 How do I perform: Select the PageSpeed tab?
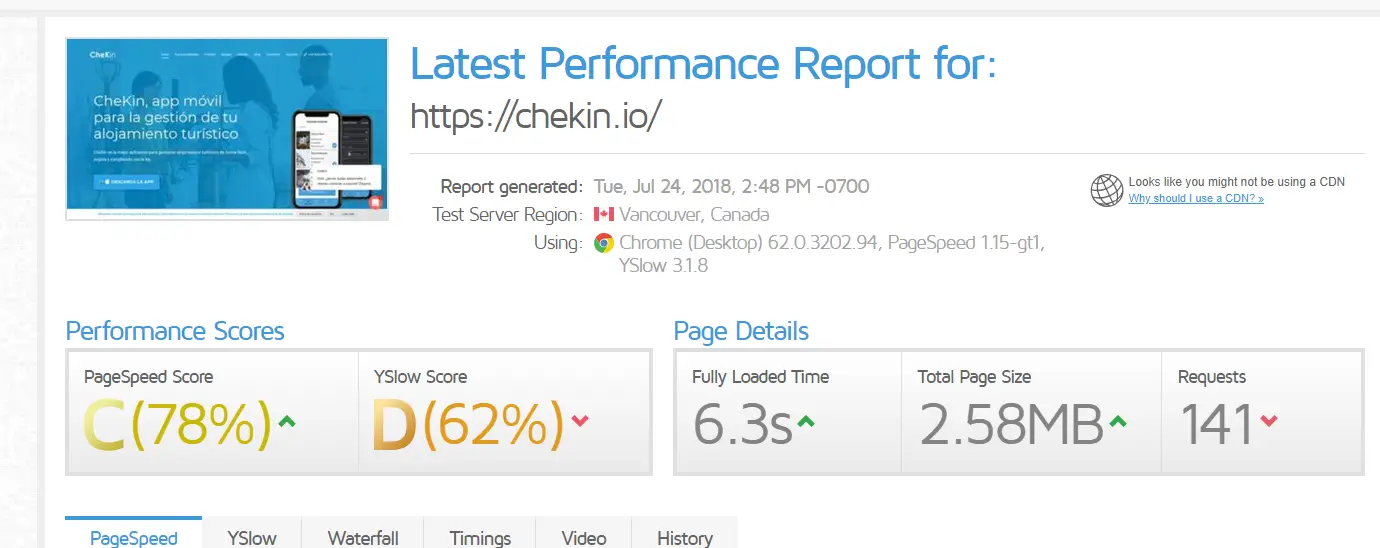point(134,535)
